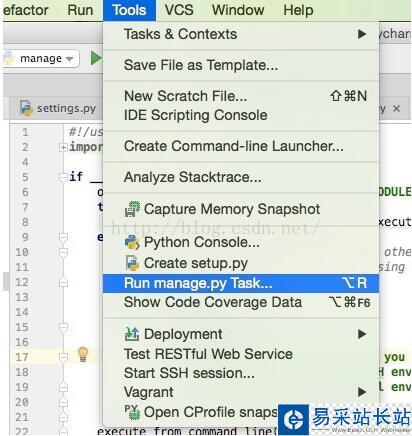Image resolution: width=412 pixels, height=436 pixels.
Task: Select Run manage.py Task menu entry
Action: 241,283
